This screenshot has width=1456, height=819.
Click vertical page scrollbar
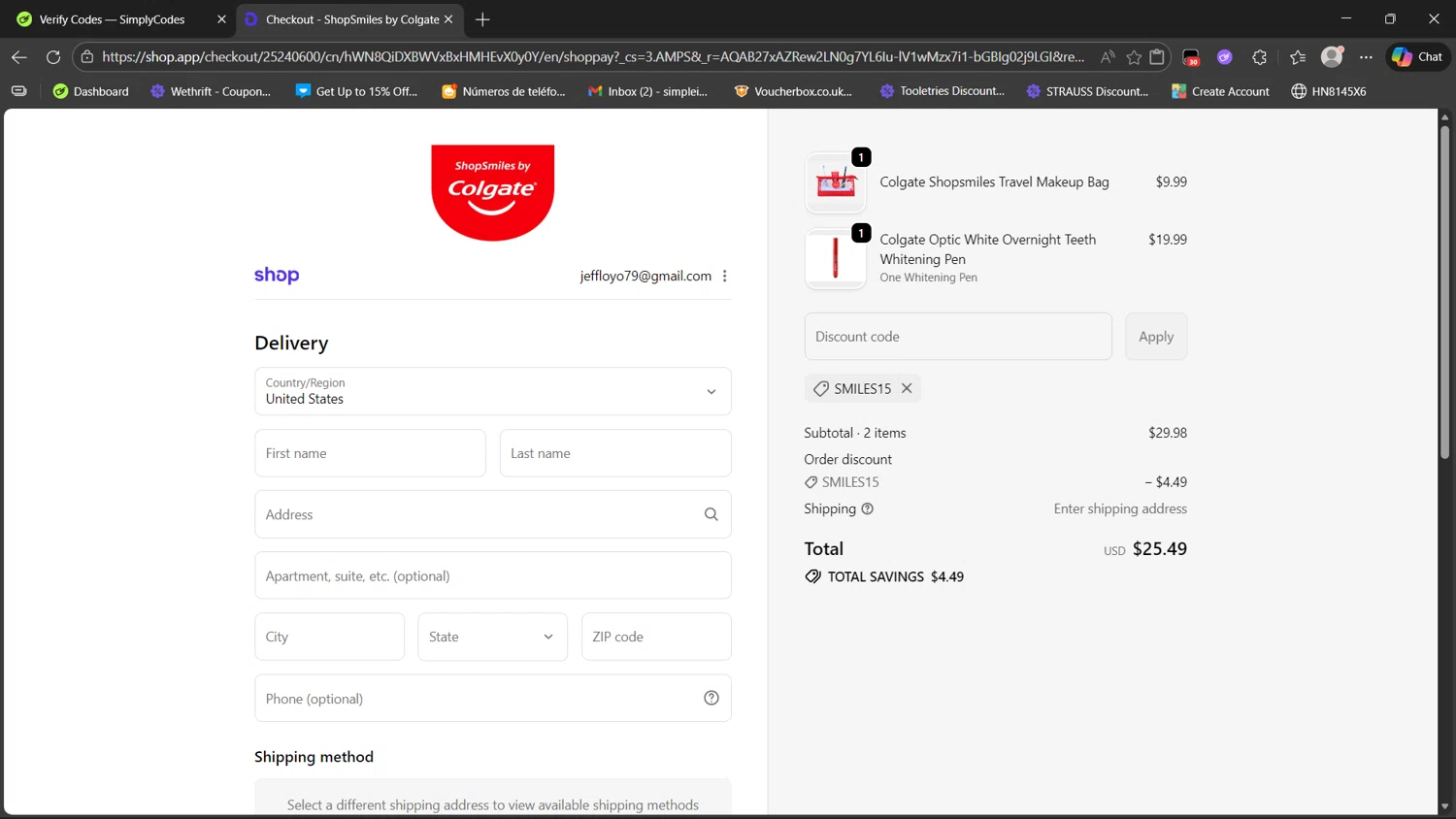tap(1444, 291)
